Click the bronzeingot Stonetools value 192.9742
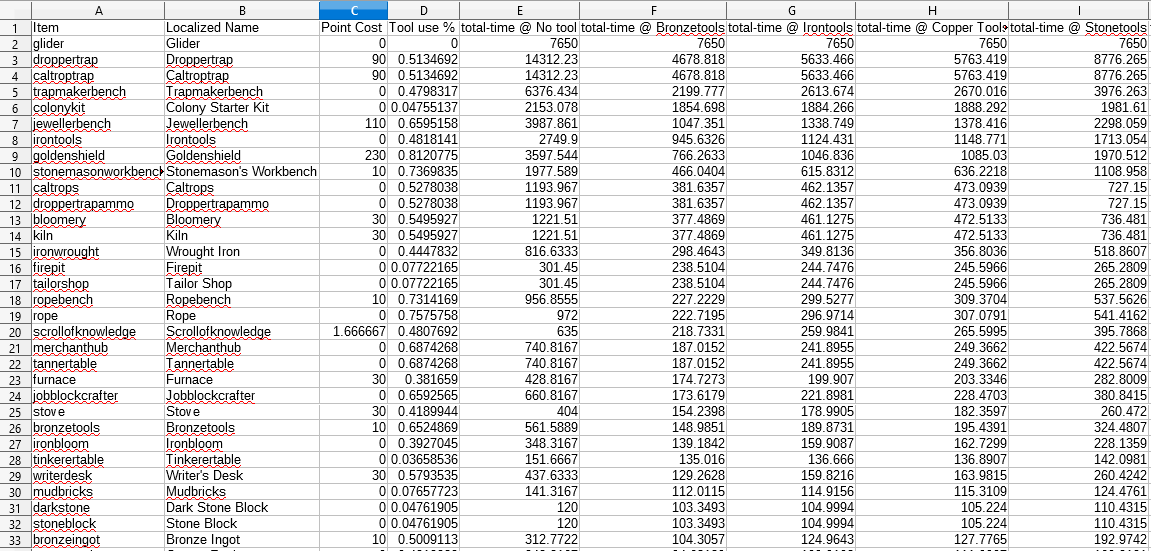 (1080, 540)
